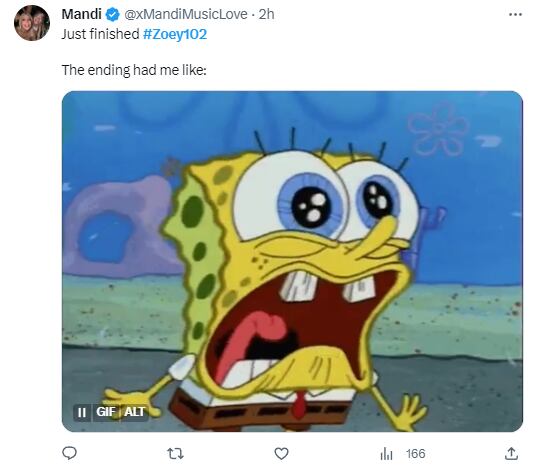Click the text "The ending had me like:"
Image resolution: width=538 pixels, height=470 pixels.
[134, 70]
